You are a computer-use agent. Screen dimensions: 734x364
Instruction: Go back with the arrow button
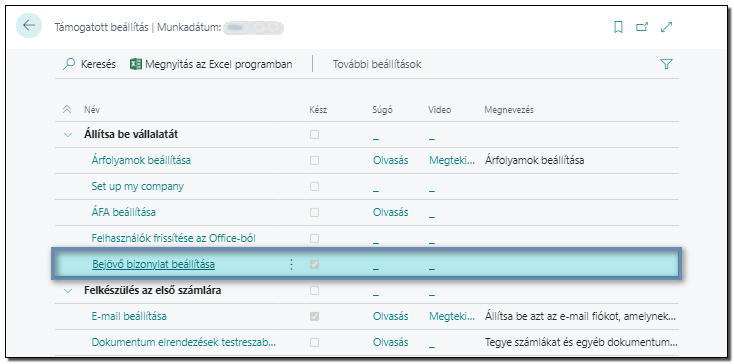click(x=29, y=25)
